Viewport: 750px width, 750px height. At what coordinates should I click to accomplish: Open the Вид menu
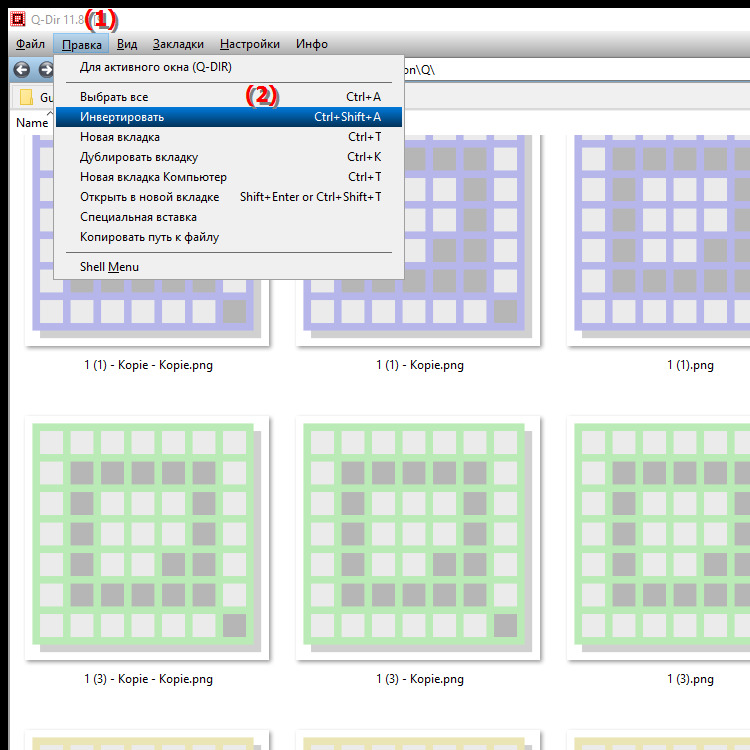click(127, 44)
